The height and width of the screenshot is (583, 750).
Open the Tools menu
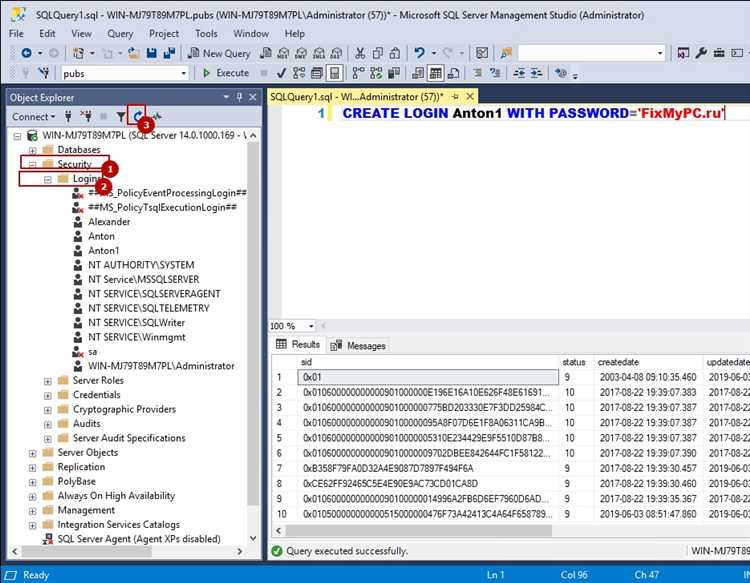206,33
